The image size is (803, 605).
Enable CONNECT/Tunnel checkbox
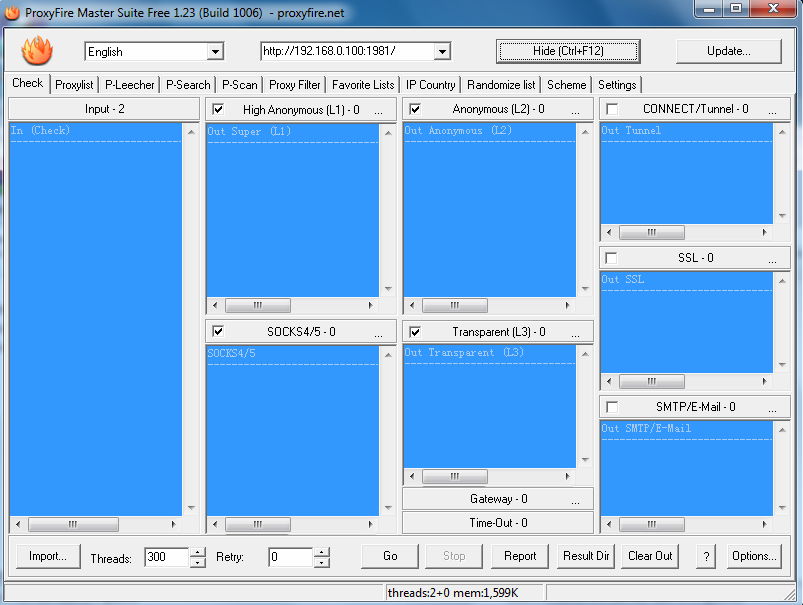coord(611,109)
